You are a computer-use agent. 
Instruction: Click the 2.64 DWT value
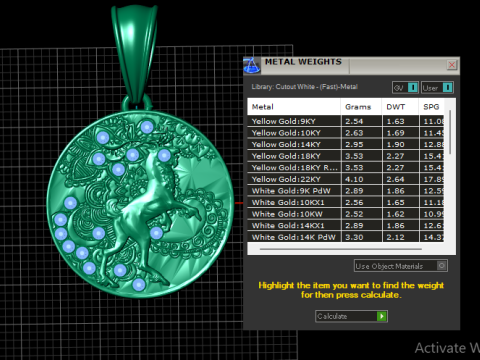395,179
